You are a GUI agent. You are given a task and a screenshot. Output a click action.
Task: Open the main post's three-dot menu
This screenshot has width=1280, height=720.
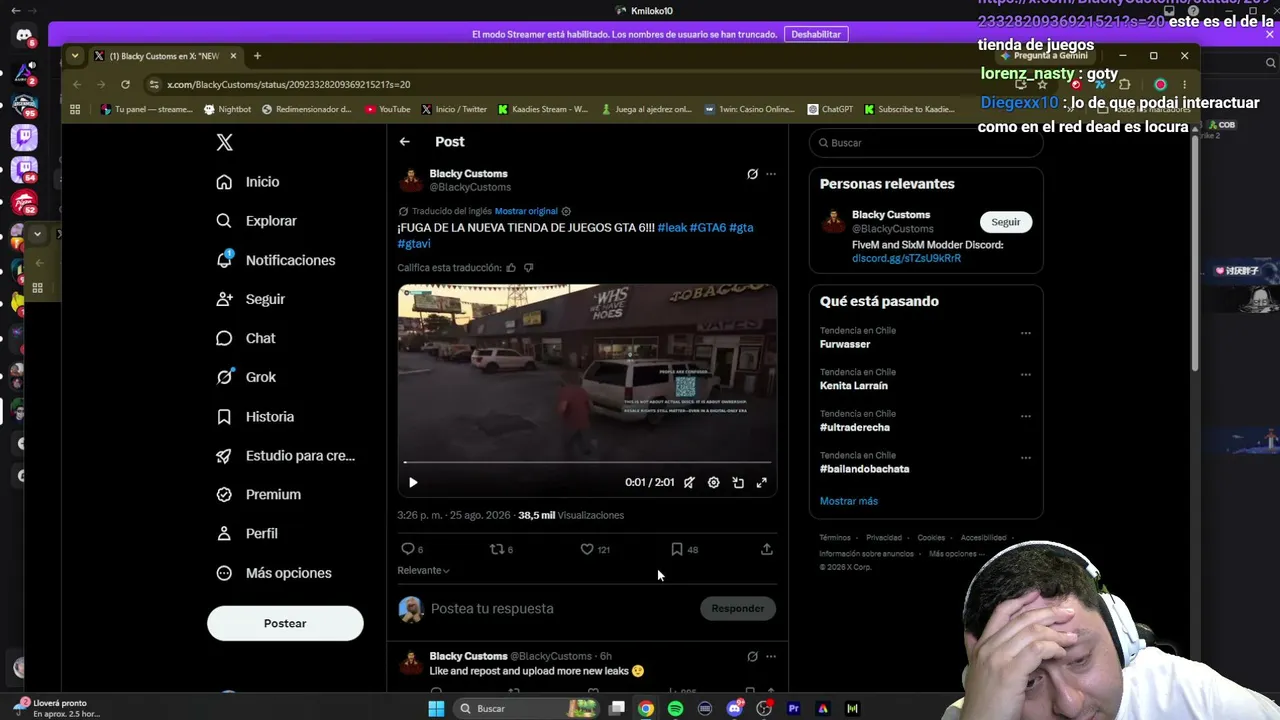[x=771, y=174]
